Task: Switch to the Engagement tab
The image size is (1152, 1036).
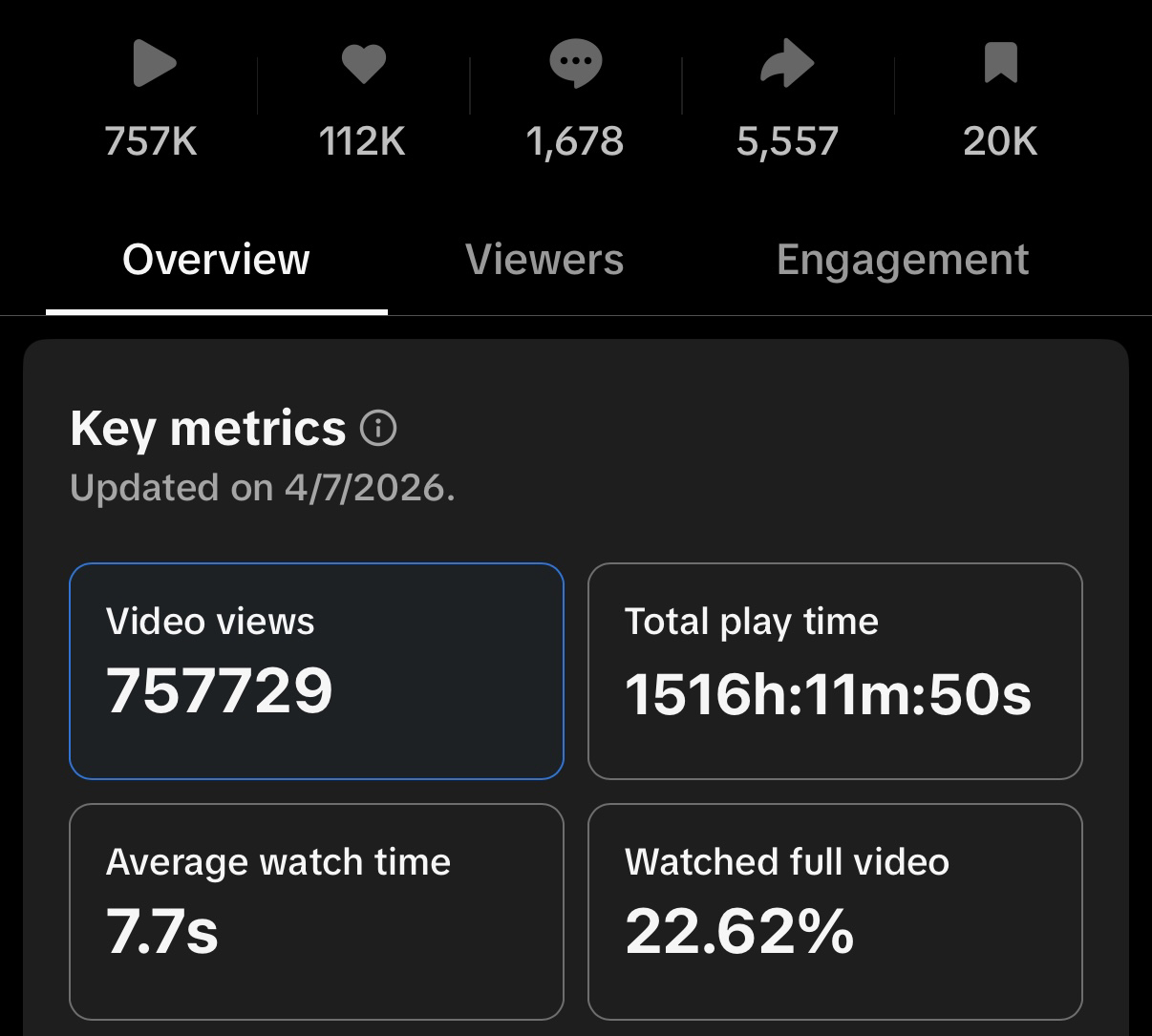Action: (903, 260)
